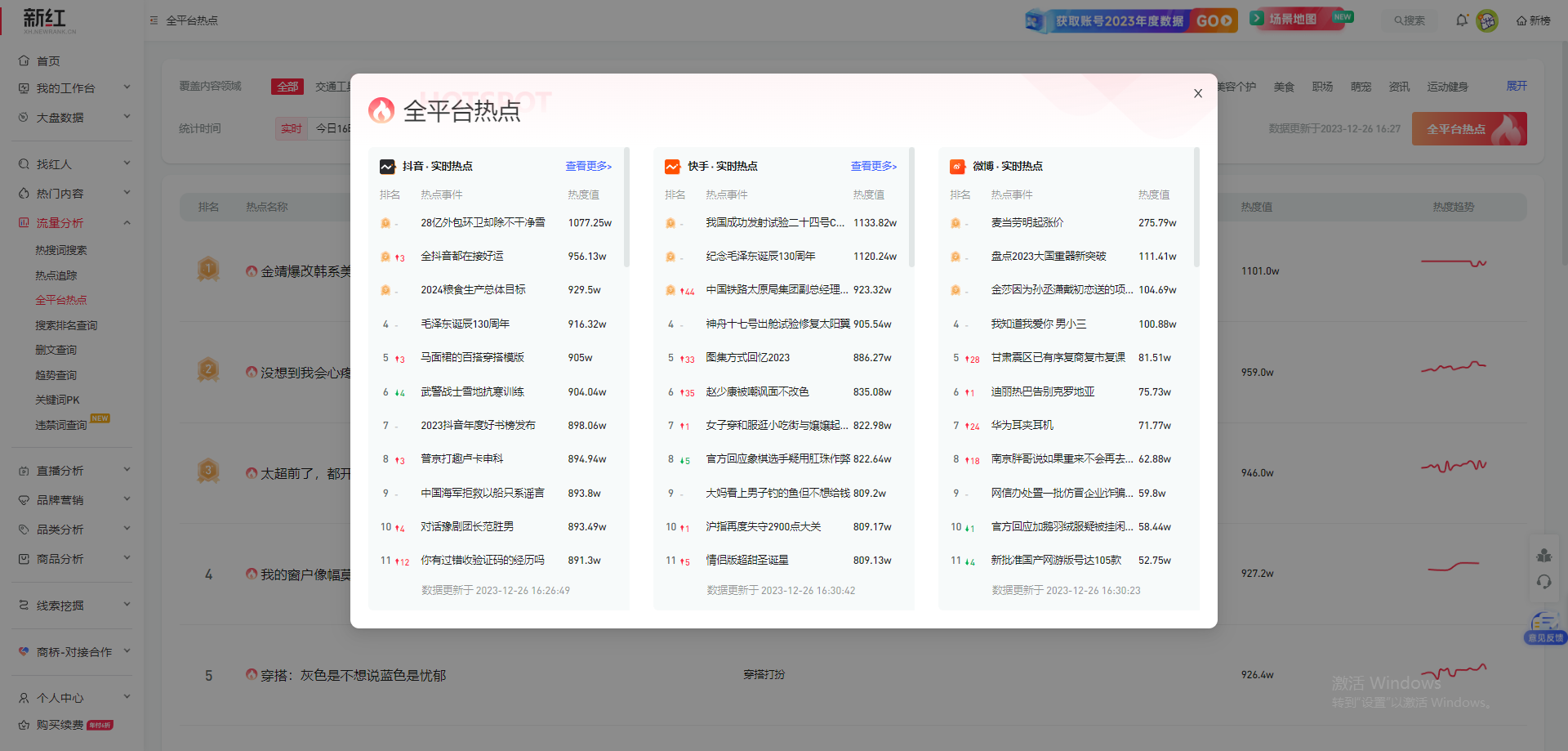
Task: Expand 热门内容 menu chevron
Action: tap(127, 192)
